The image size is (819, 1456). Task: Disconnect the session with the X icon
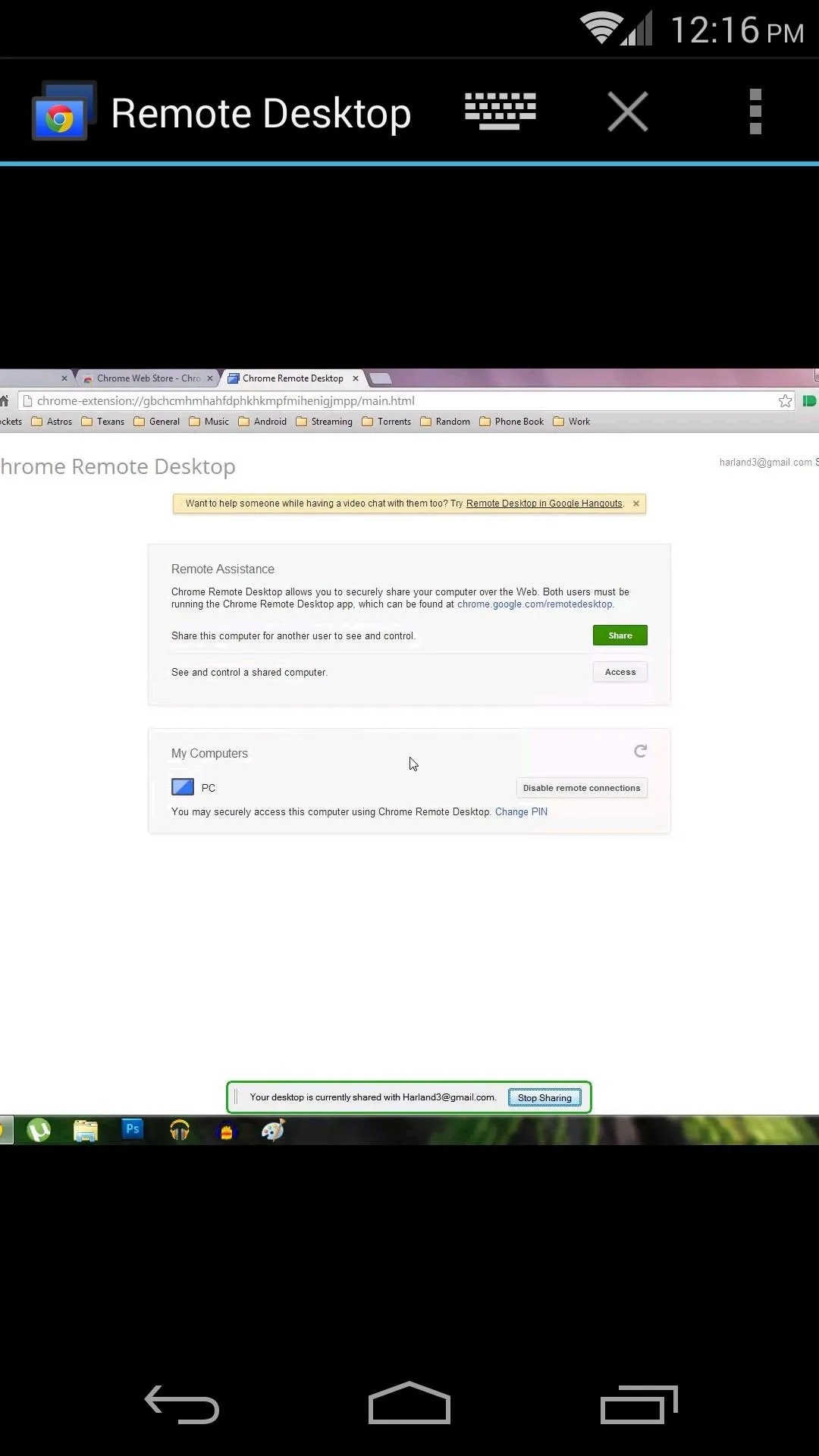[628, 111]
